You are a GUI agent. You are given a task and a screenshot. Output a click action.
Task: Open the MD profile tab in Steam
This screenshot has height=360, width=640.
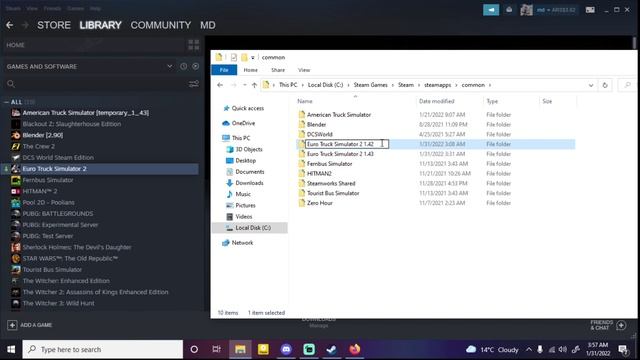[x=208, y=25]
